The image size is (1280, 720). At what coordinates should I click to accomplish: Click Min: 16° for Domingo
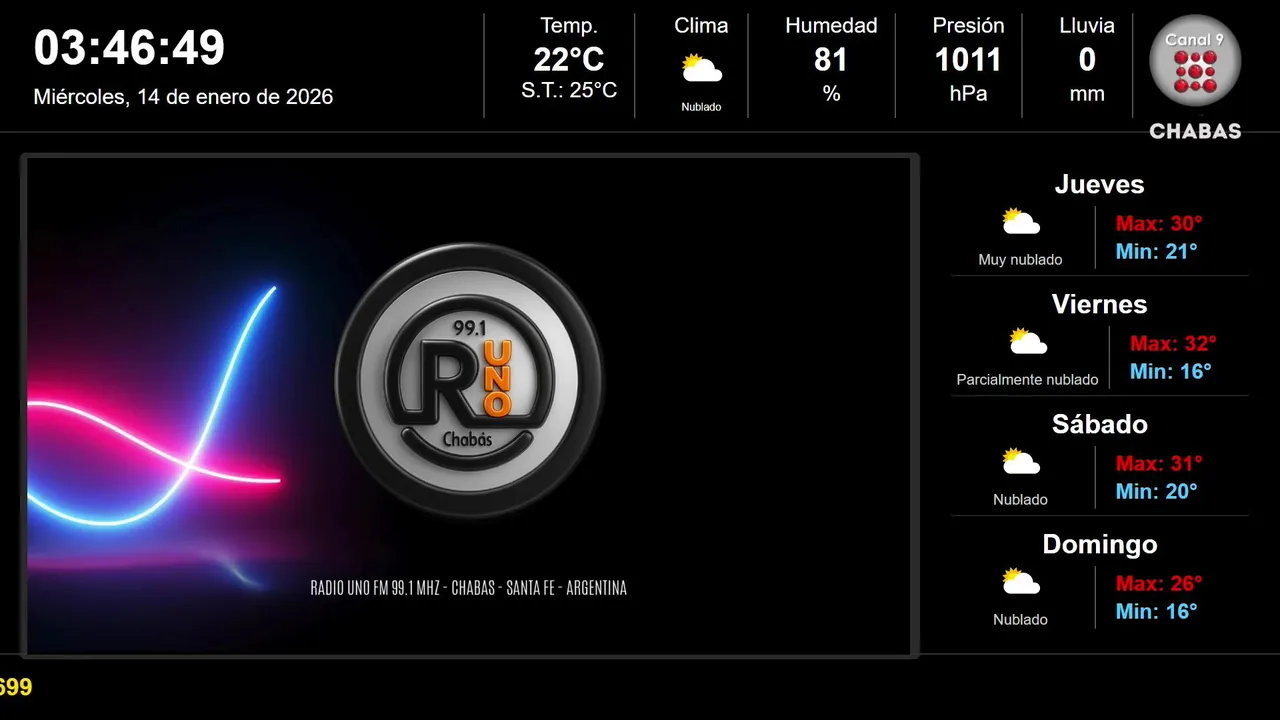coord(1156,611)
